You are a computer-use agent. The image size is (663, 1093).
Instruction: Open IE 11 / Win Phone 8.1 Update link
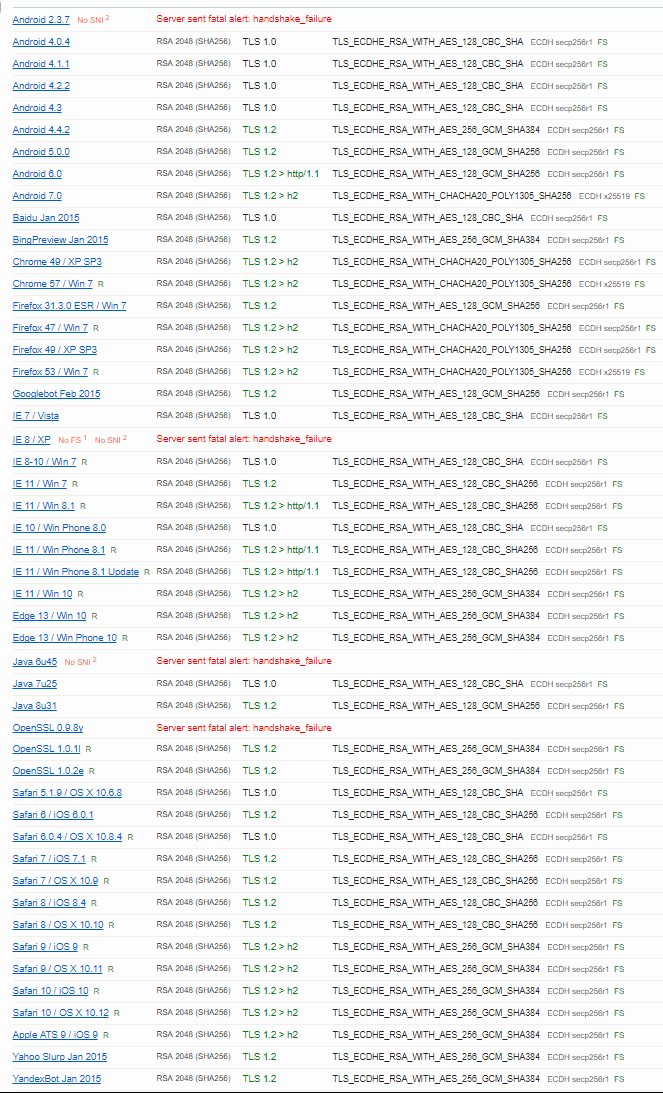(x=76, y=571)
